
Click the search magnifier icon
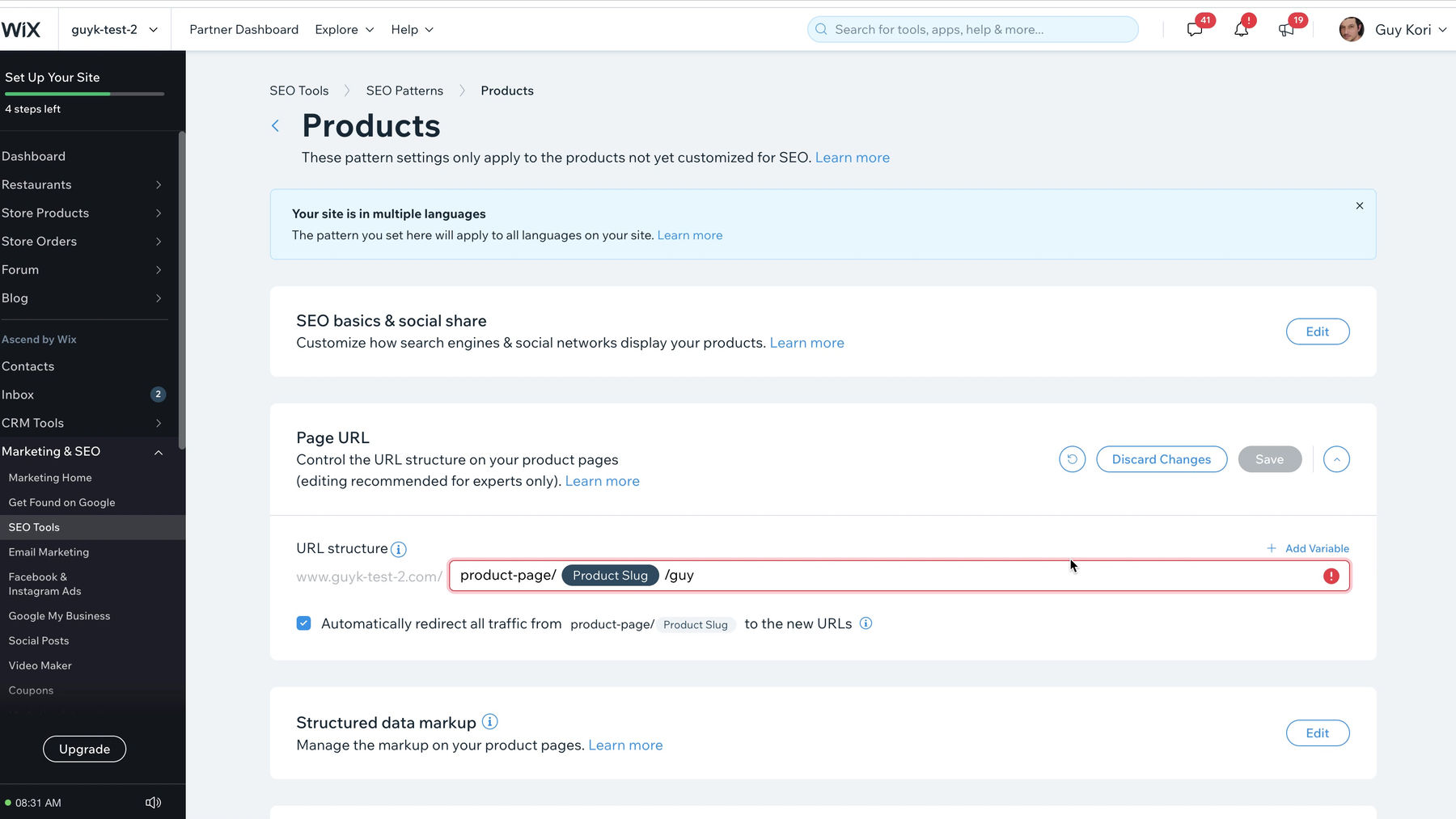point(821,30)
